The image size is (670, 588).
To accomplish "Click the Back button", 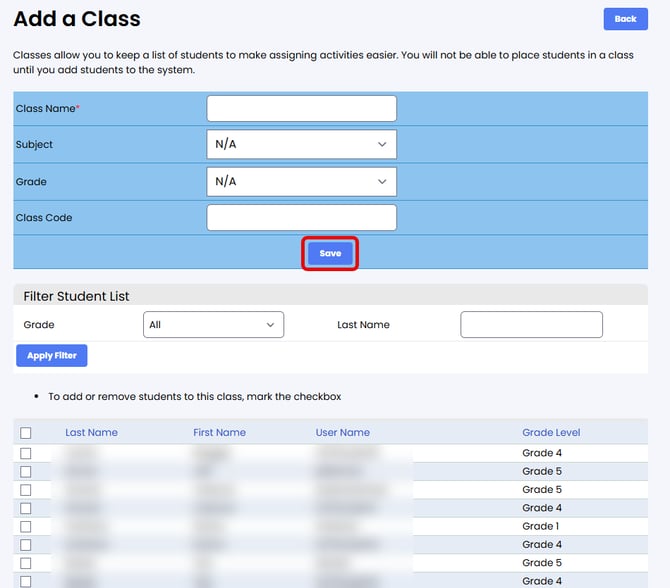I will click(625, 19).
